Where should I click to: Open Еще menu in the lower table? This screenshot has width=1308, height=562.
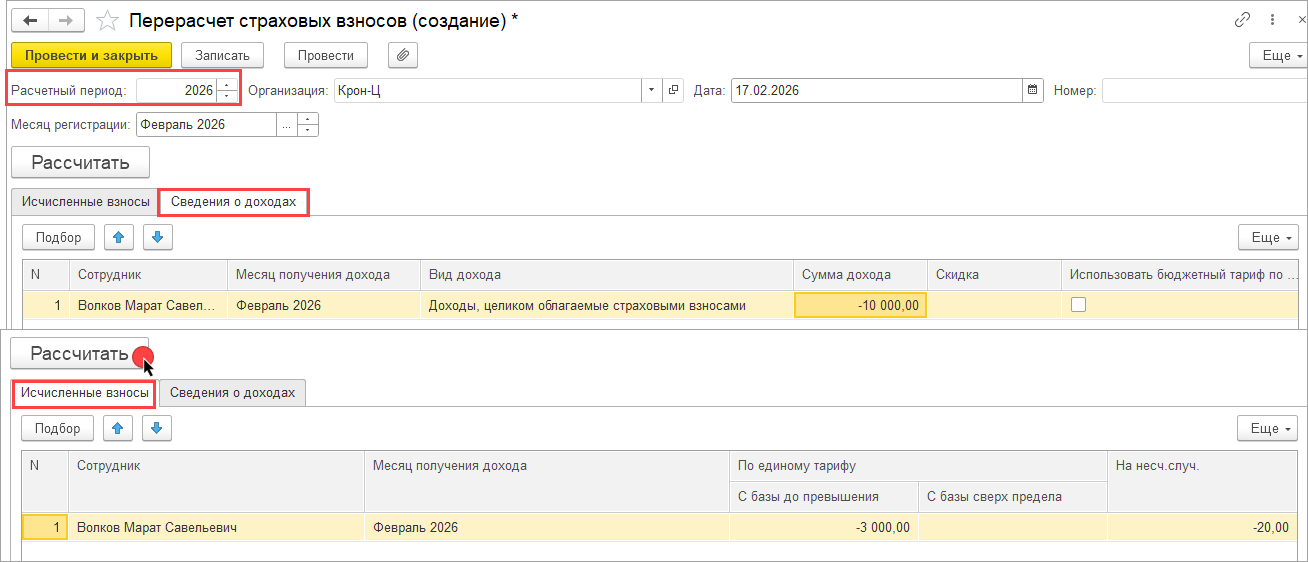pos(1266,428)
